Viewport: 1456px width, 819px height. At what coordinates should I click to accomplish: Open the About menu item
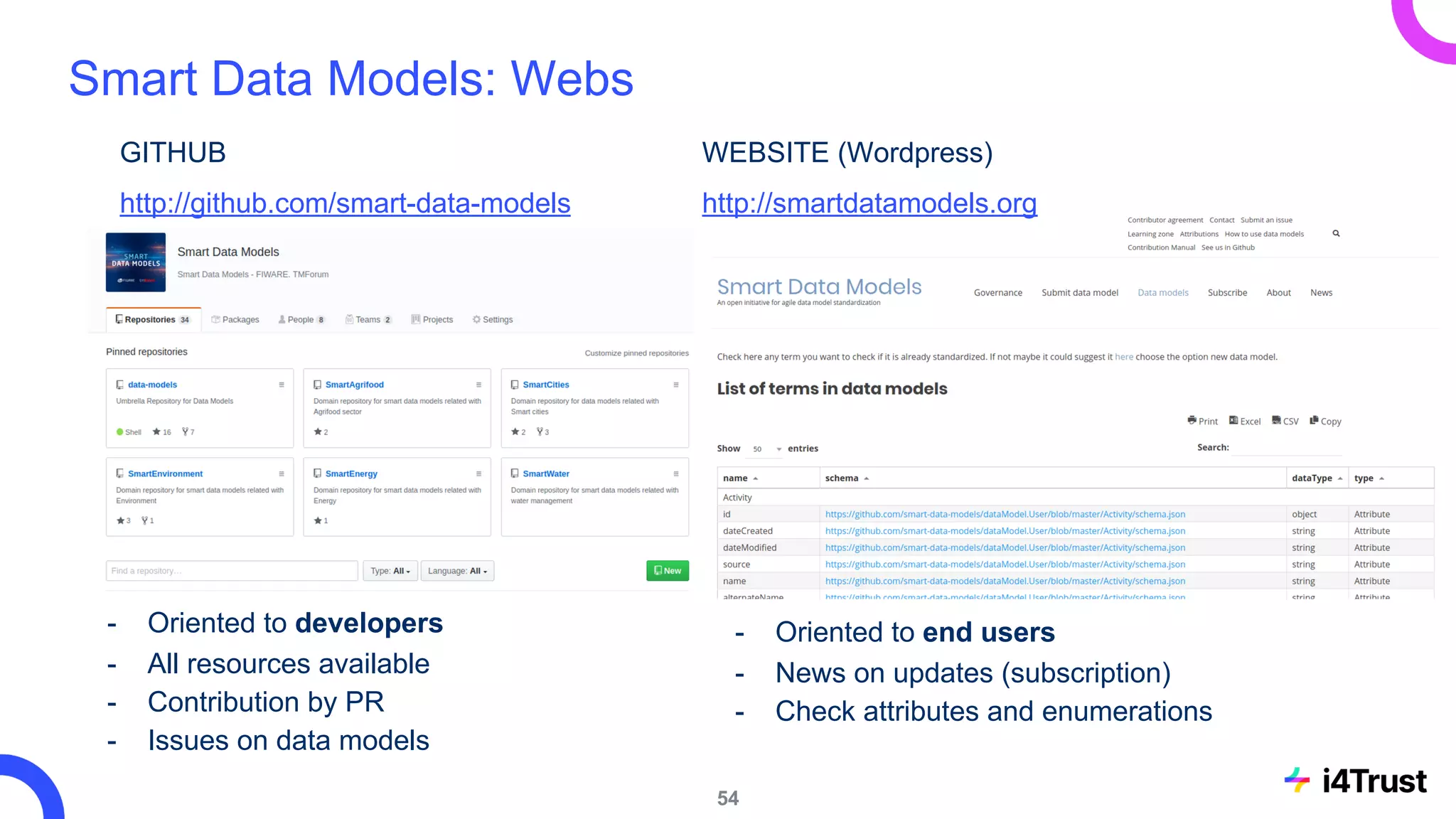point(1278,293)
